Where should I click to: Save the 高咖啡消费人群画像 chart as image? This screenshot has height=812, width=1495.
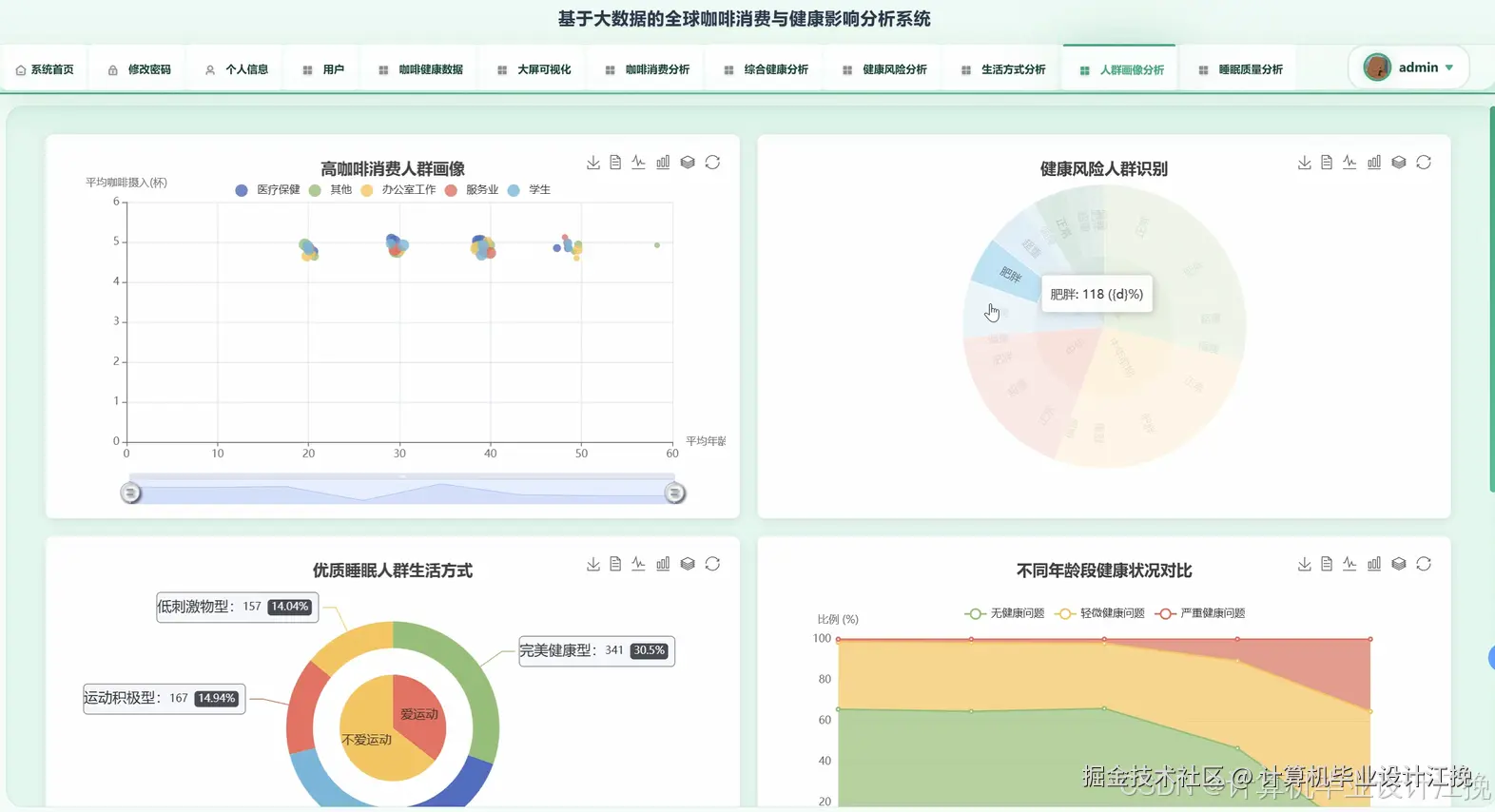[592, 163]
